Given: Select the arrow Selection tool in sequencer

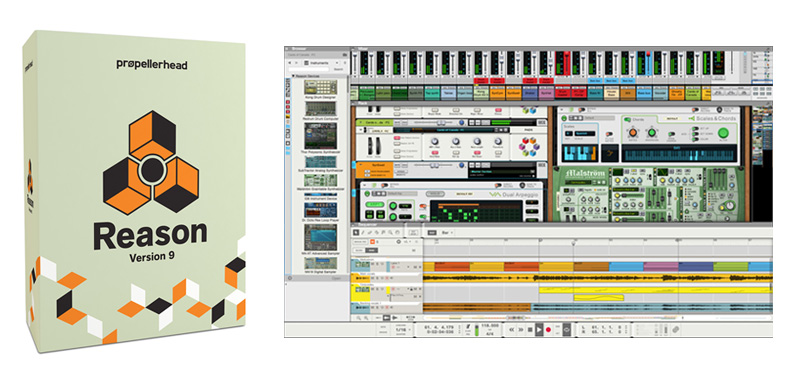Looking at the screenshot, I should tap(356, 232).
